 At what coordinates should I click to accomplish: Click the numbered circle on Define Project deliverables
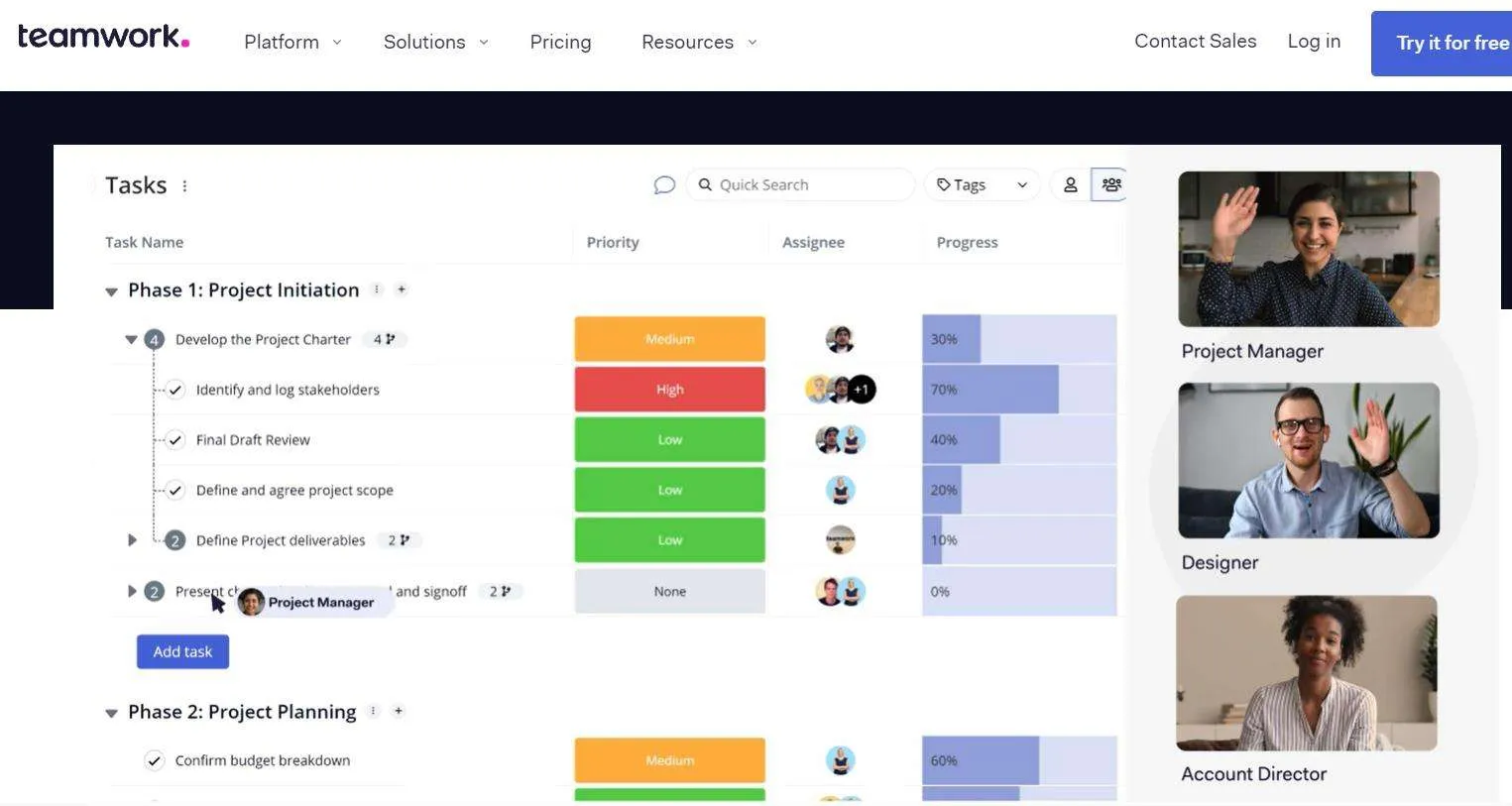pos(174,540)
